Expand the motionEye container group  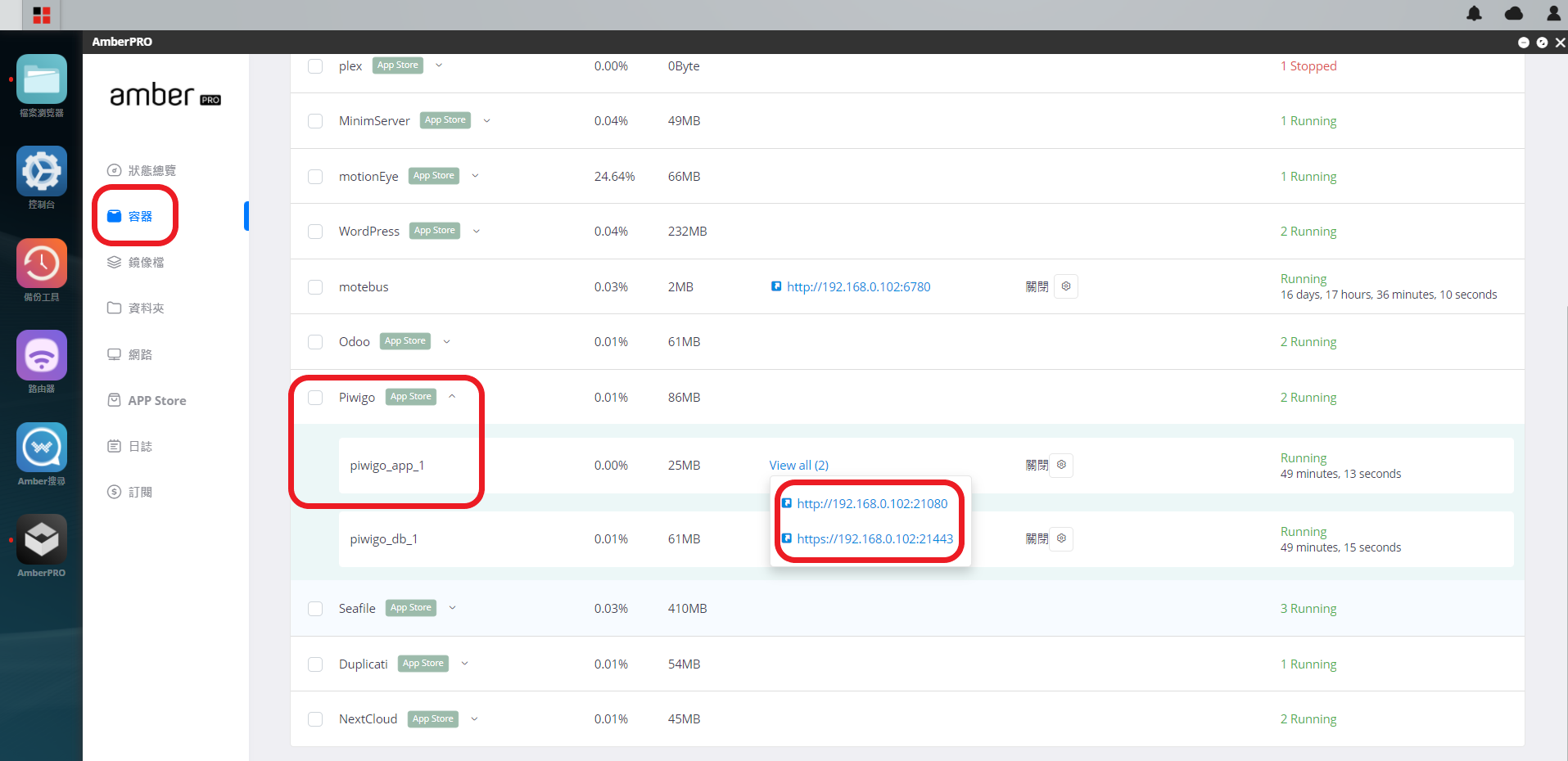pos(475,176)
